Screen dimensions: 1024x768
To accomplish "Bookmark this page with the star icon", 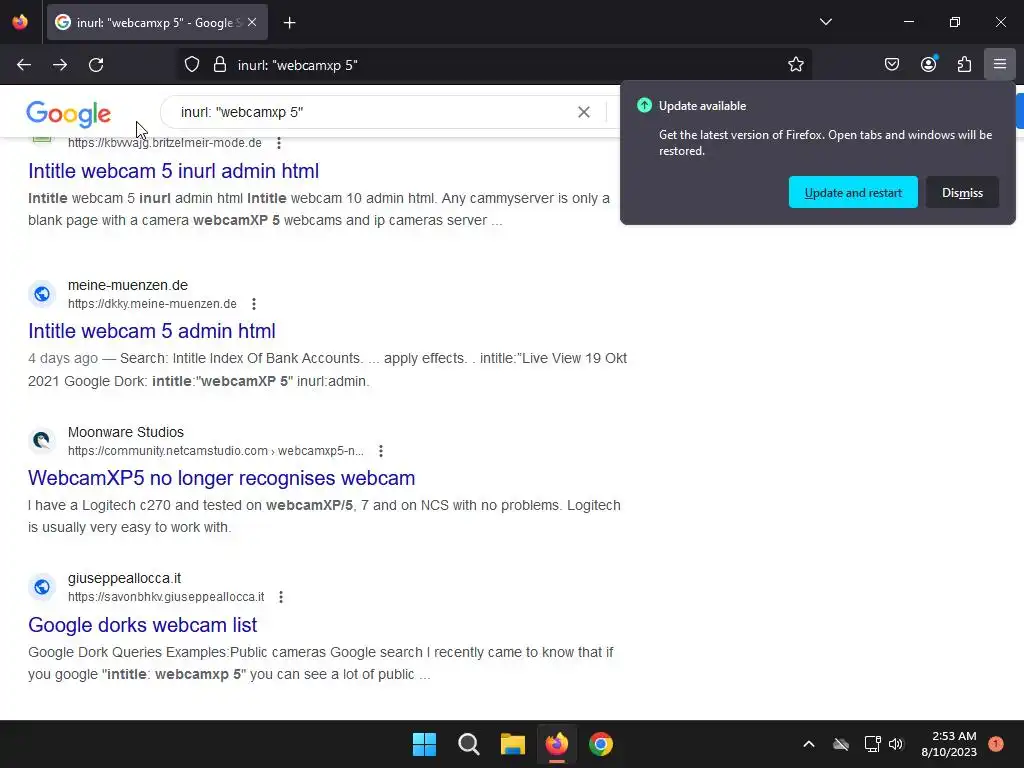I will 795,65.
